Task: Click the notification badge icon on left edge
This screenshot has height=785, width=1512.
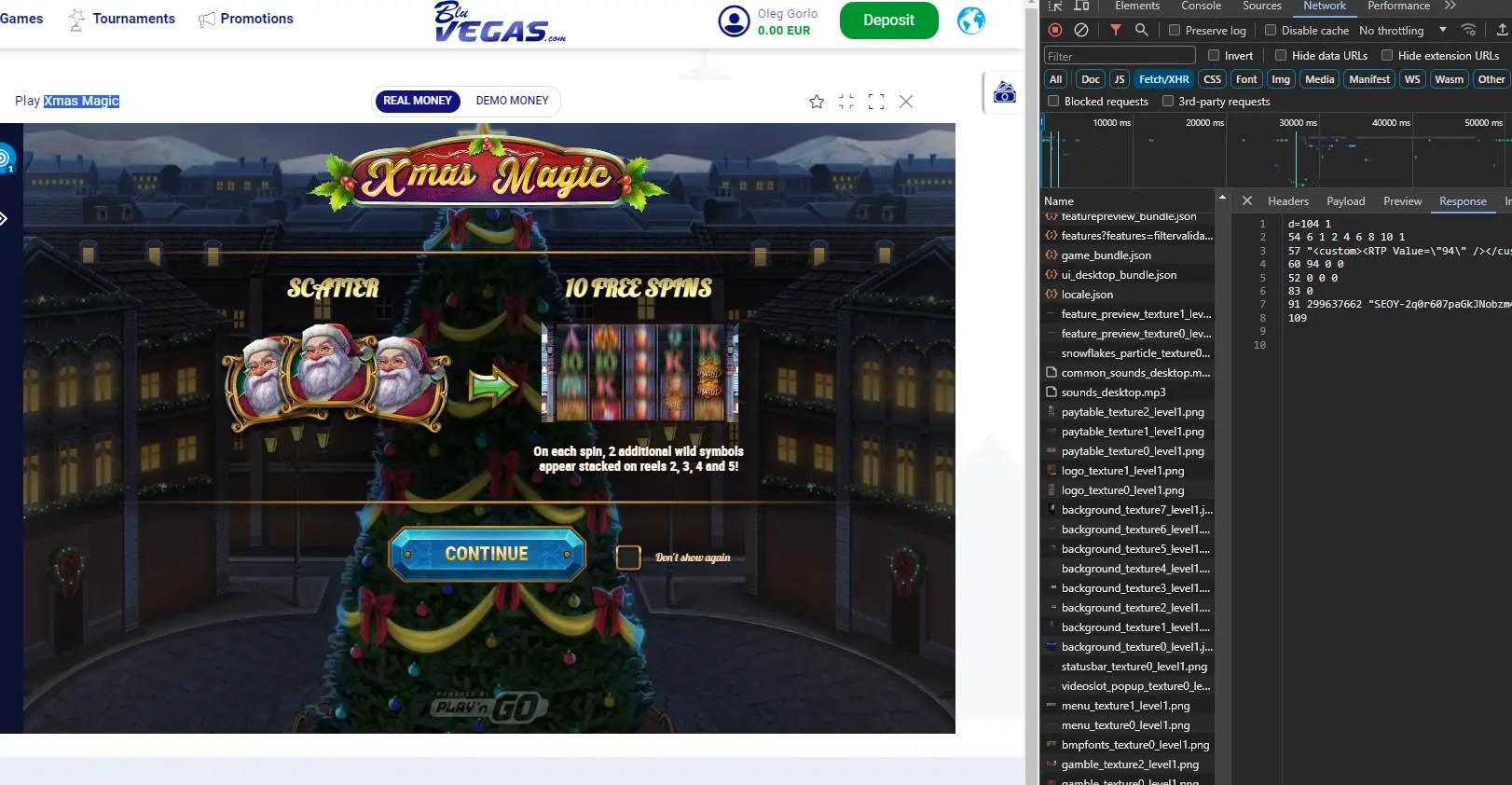Action: point(6,159)
